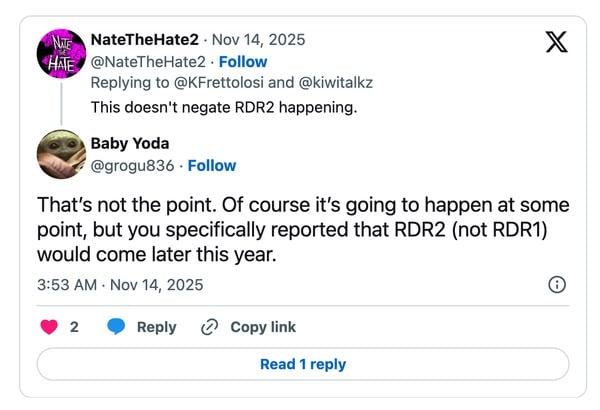Click the Copy link text label
This screenshot has height=410, width=600.
[263, 327]
